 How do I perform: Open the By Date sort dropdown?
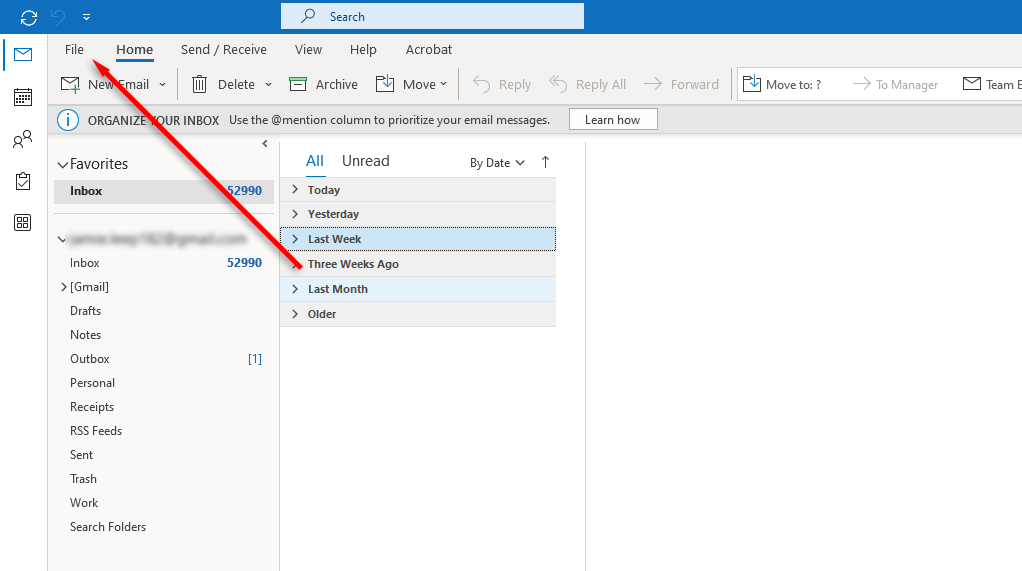(497, 163)
